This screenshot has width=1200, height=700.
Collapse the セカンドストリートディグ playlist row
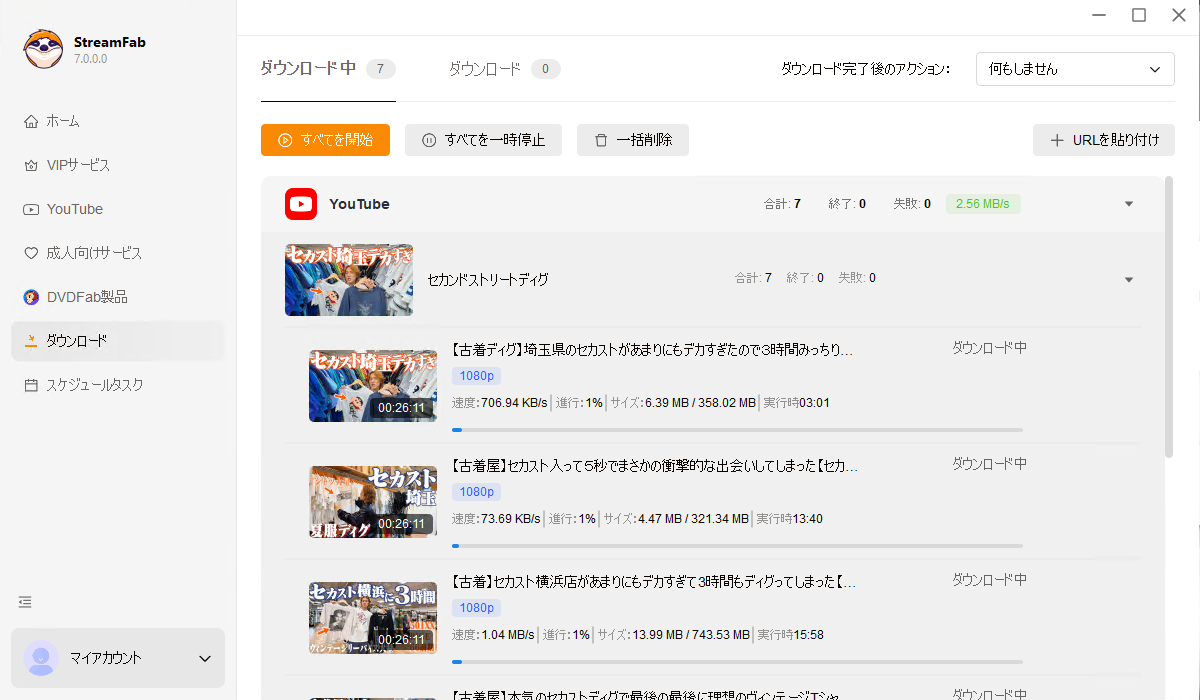pos(1128,278)
